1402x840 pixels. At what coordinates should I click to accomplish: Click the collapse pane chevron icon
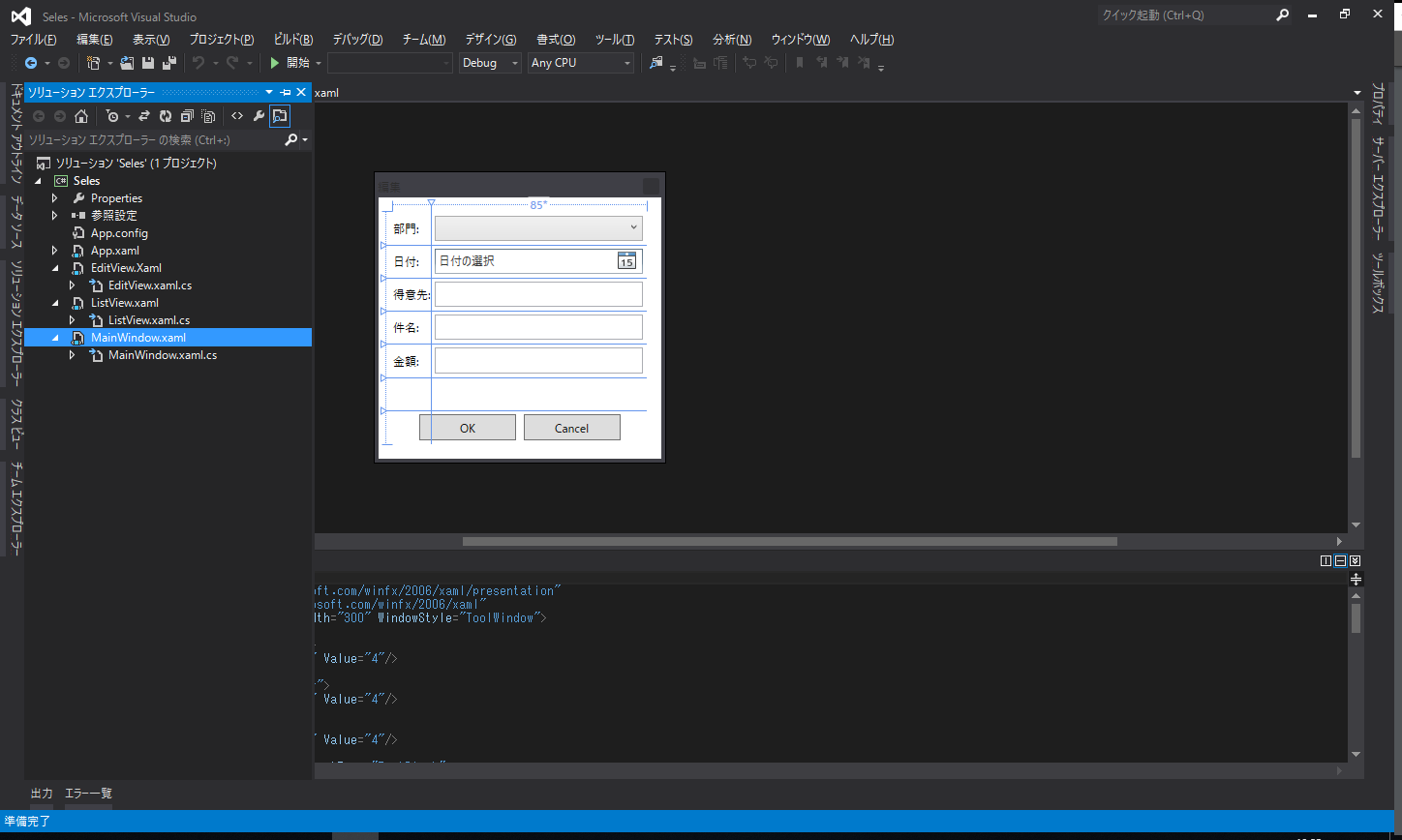point(1355,560)
